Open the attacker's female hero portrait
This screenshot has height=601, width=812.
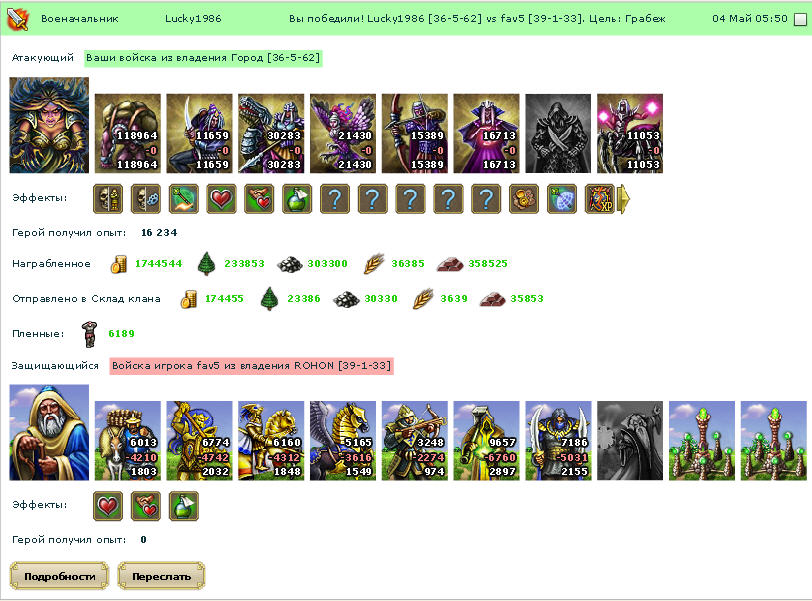pyautogui.click(x=49, y=125)
